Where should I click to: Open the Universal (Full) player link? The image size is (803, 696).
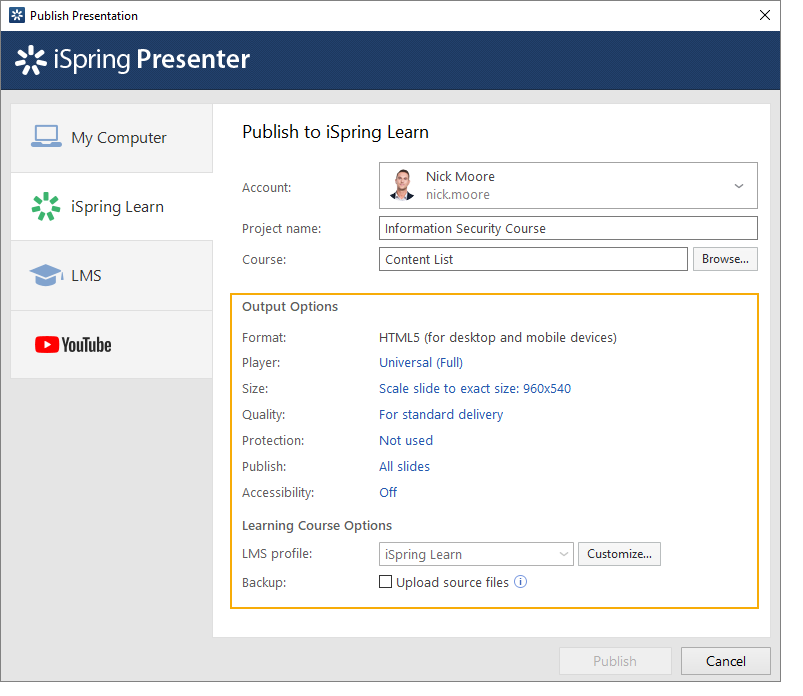point(421,363)
